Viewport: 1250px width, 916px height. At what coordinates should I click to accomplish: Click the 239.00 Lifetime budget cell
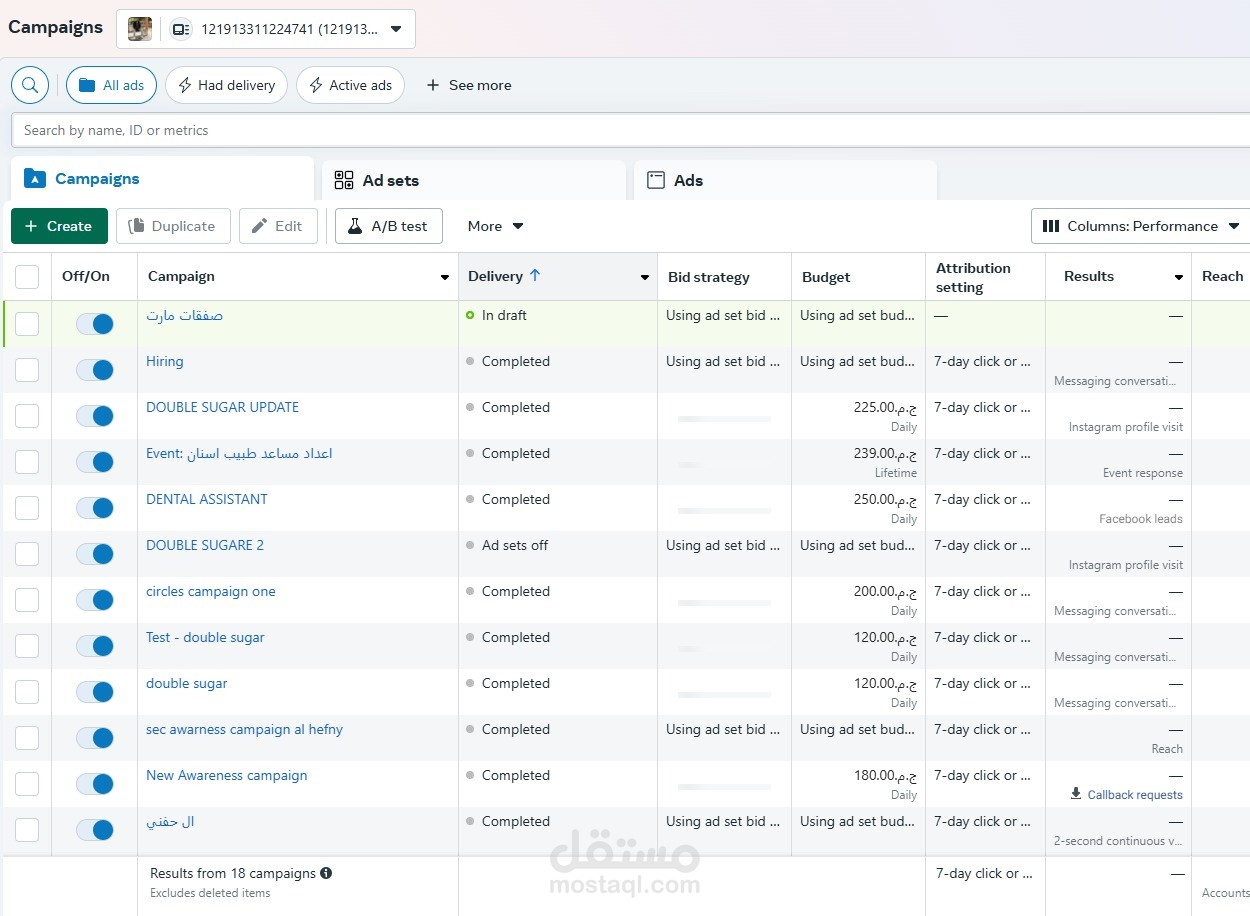point(885,453)
